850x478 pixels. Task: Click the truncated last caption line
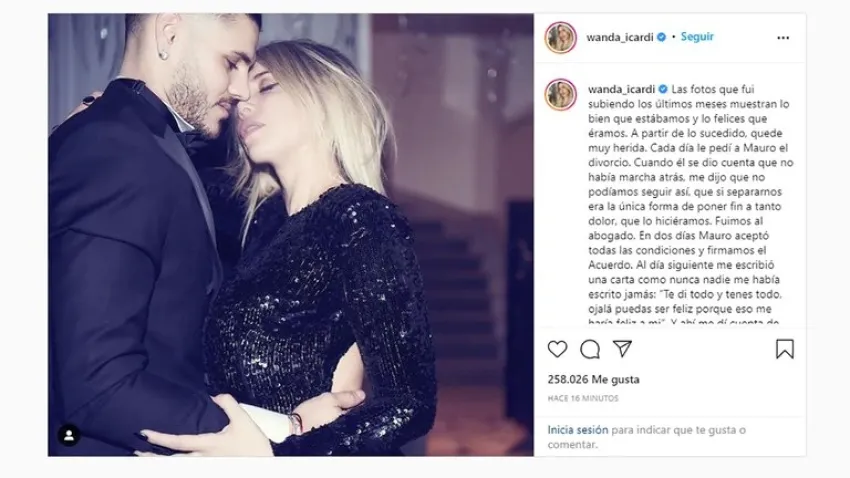(x=684, y=322)
